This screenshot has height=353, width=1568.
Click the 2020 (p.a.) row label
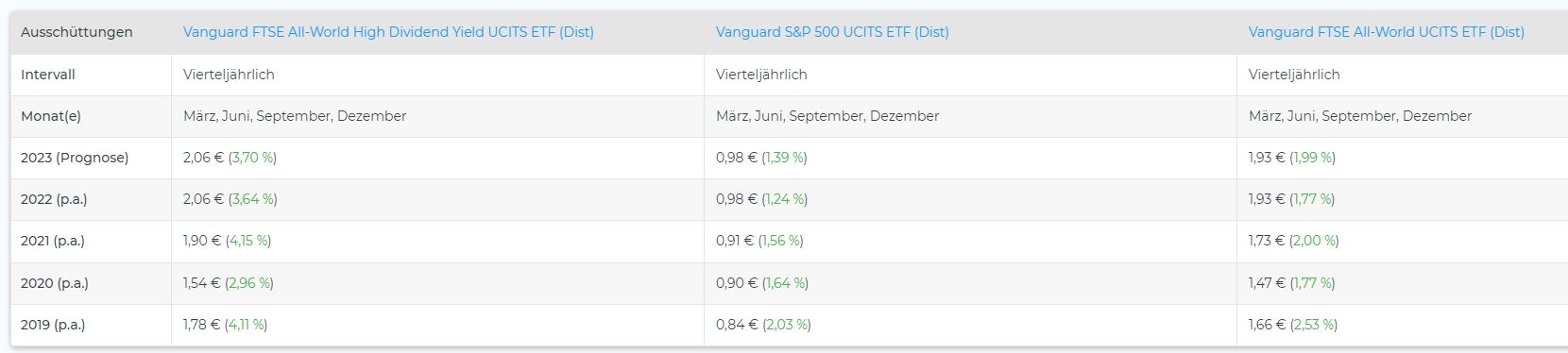coord(54,283)
